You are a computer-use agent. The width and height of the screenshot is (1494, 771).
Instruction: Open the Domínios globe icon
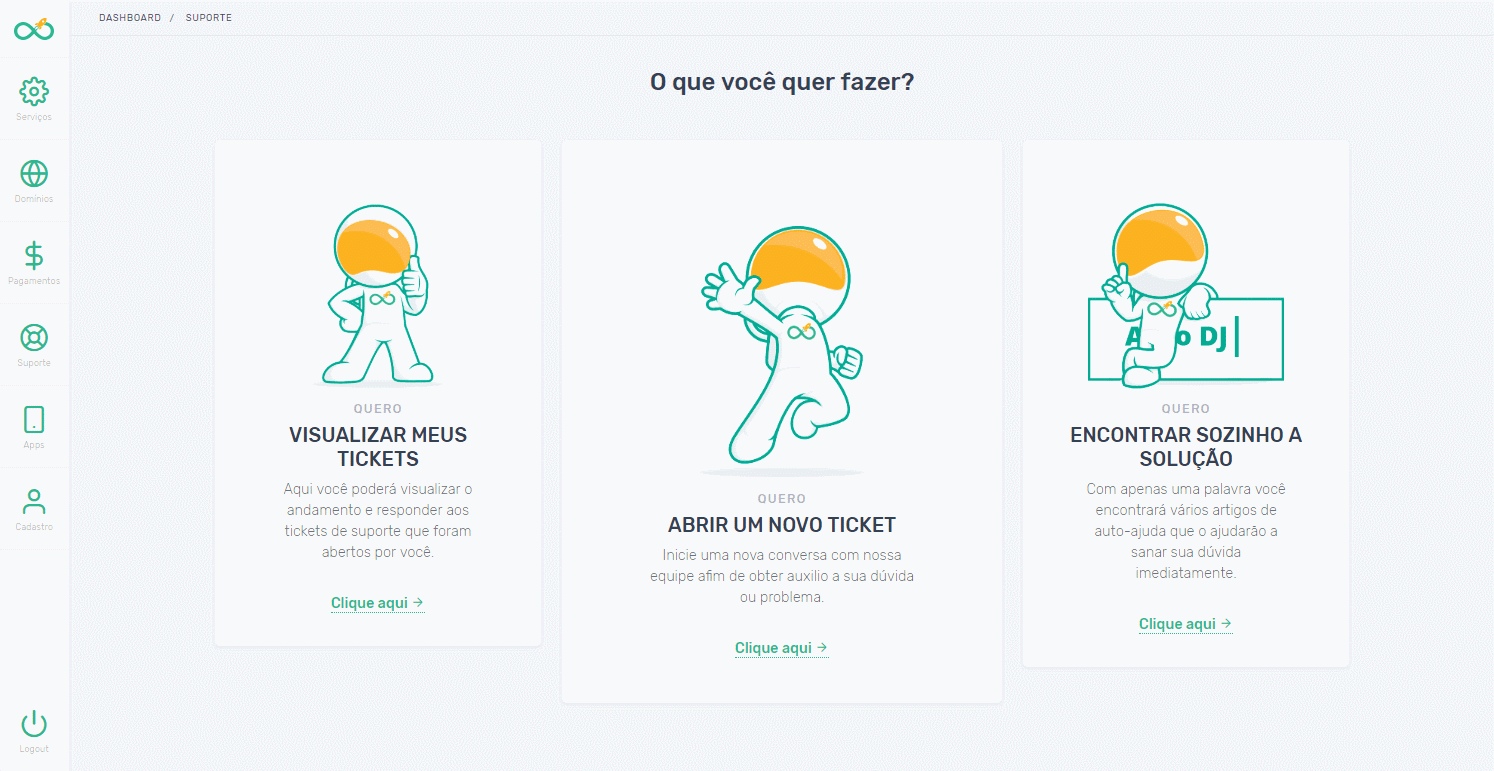[34, 174]
